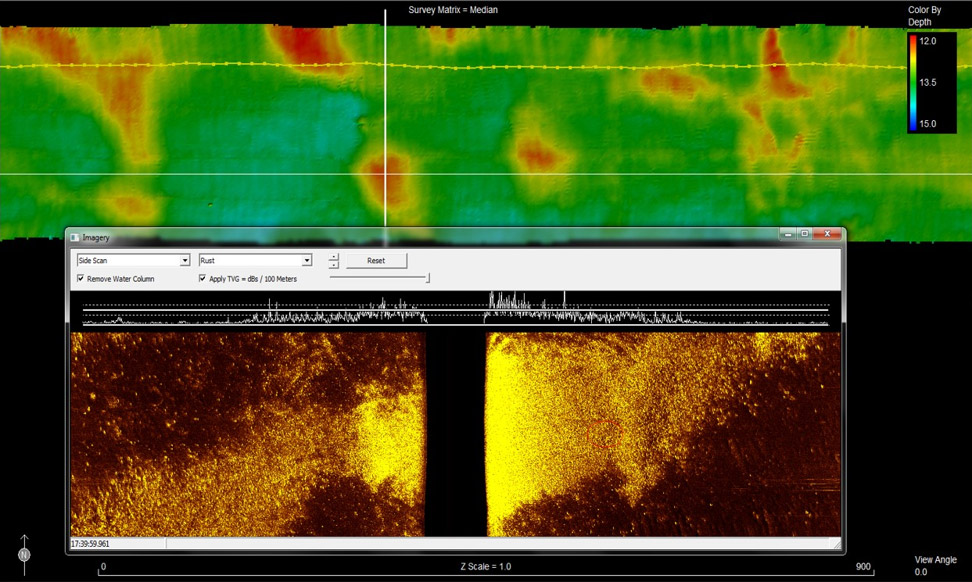
Task: Open the Side Scan data type dropdown
Action: 183,260
